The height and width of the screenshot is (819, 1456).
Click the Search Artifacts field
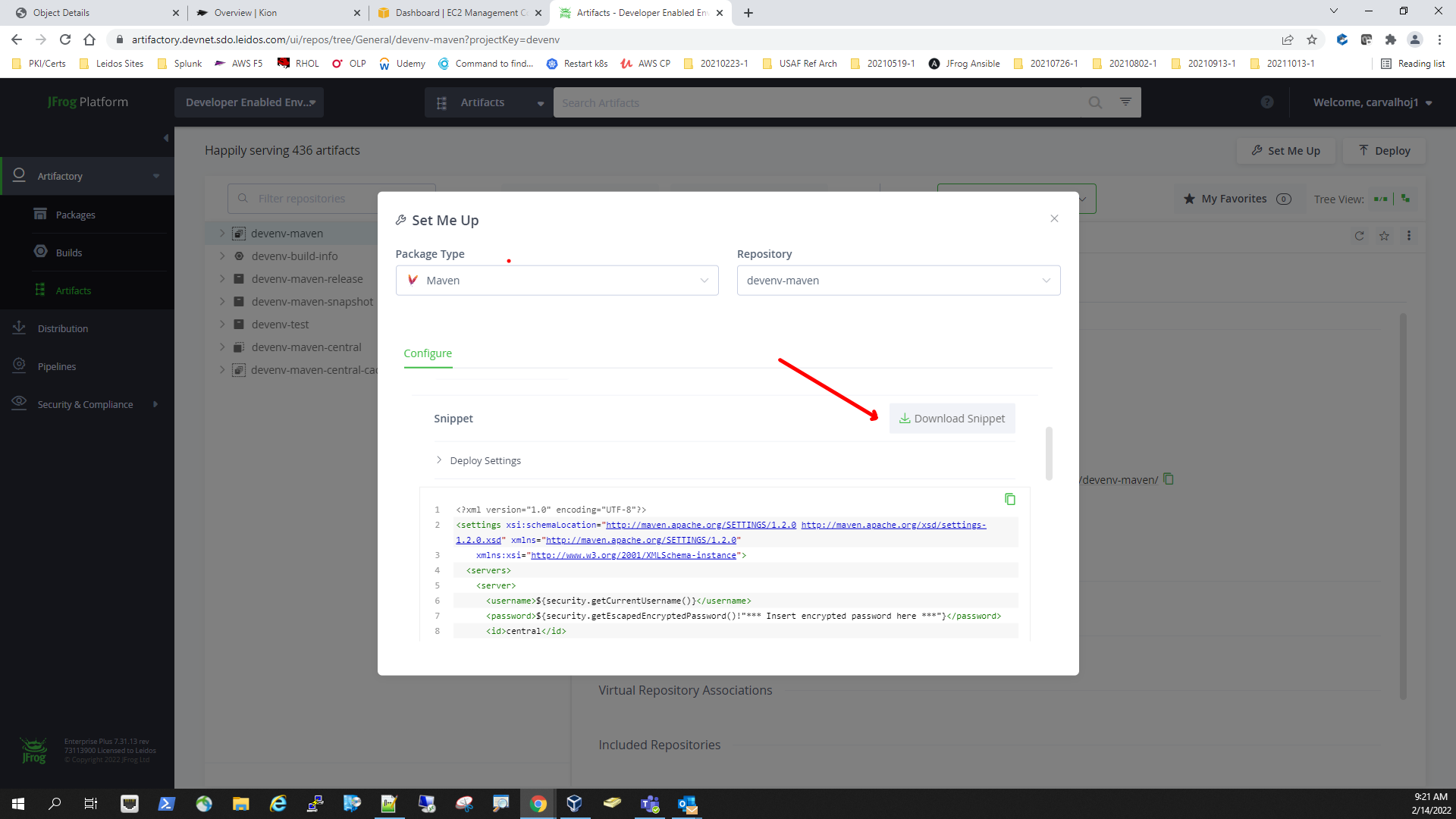(819, 102)
